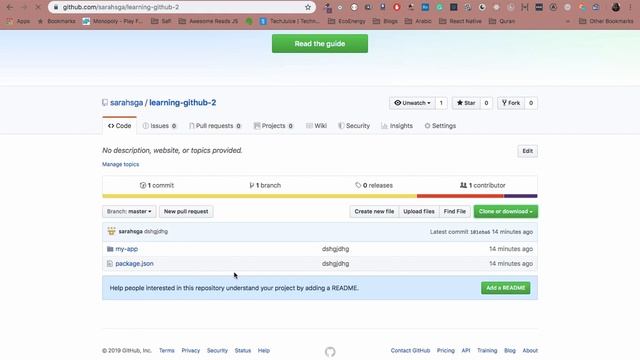Click the red circular extension icon
Viewport: 640px width, 360px height.
[x=396, y=7]
